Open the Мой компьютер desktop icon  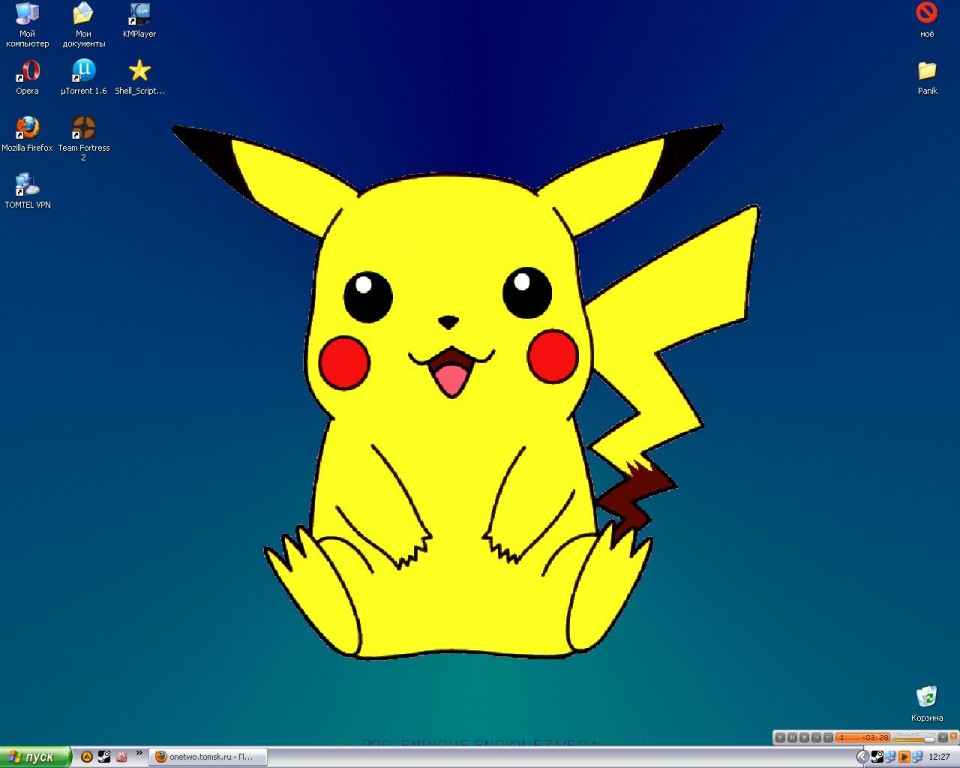coord(27,24)
